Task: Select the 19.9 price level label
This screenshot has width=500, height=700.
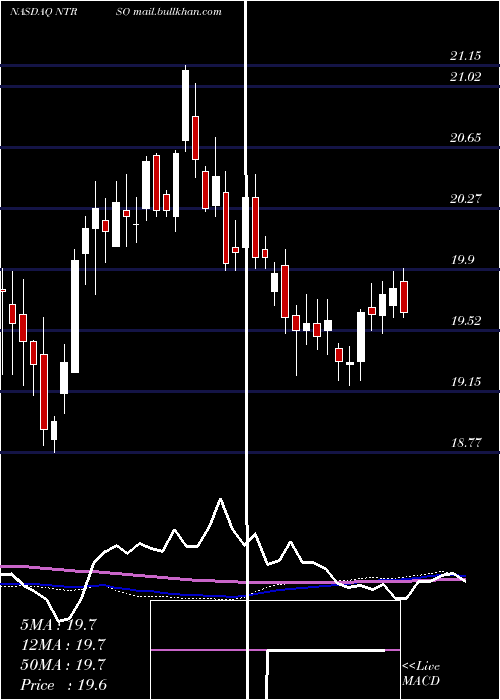Action: point(462,260)
